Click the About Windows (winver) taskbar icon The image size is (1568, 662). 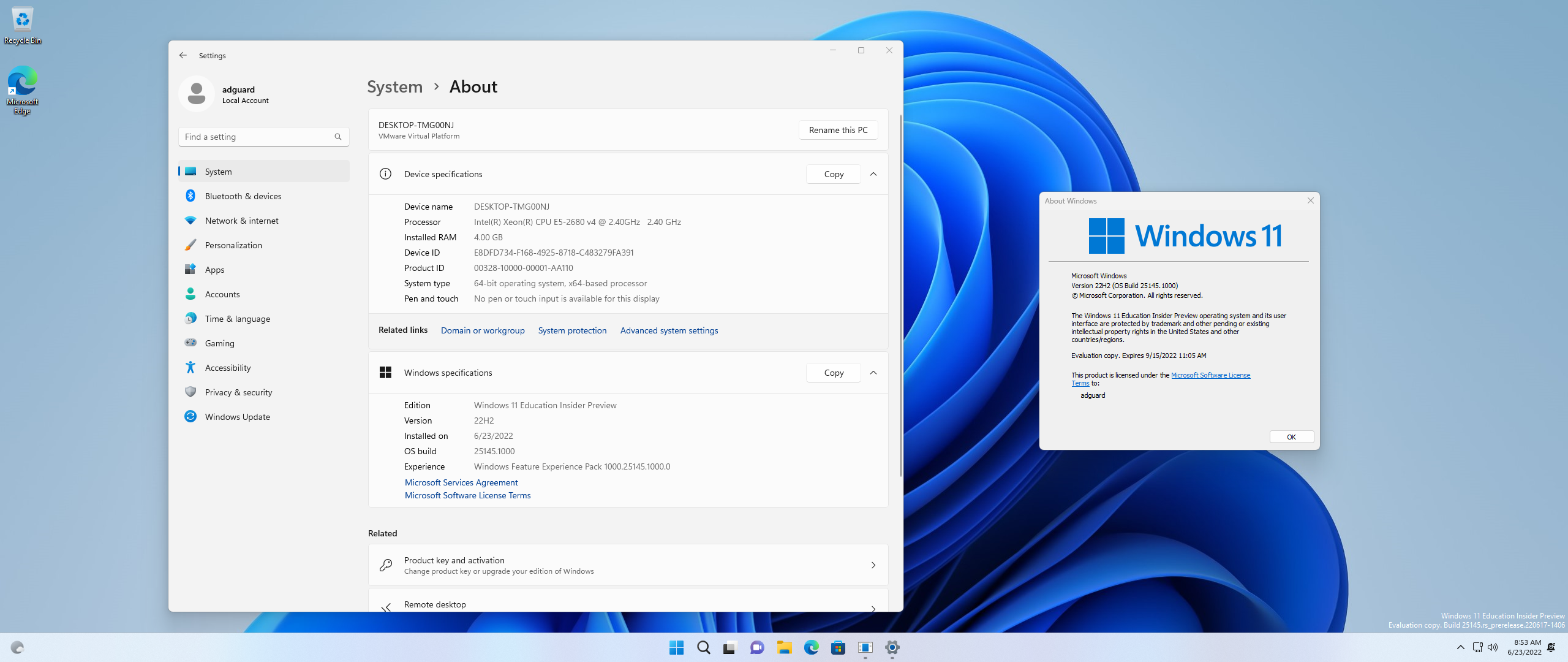tap(865, 647)
